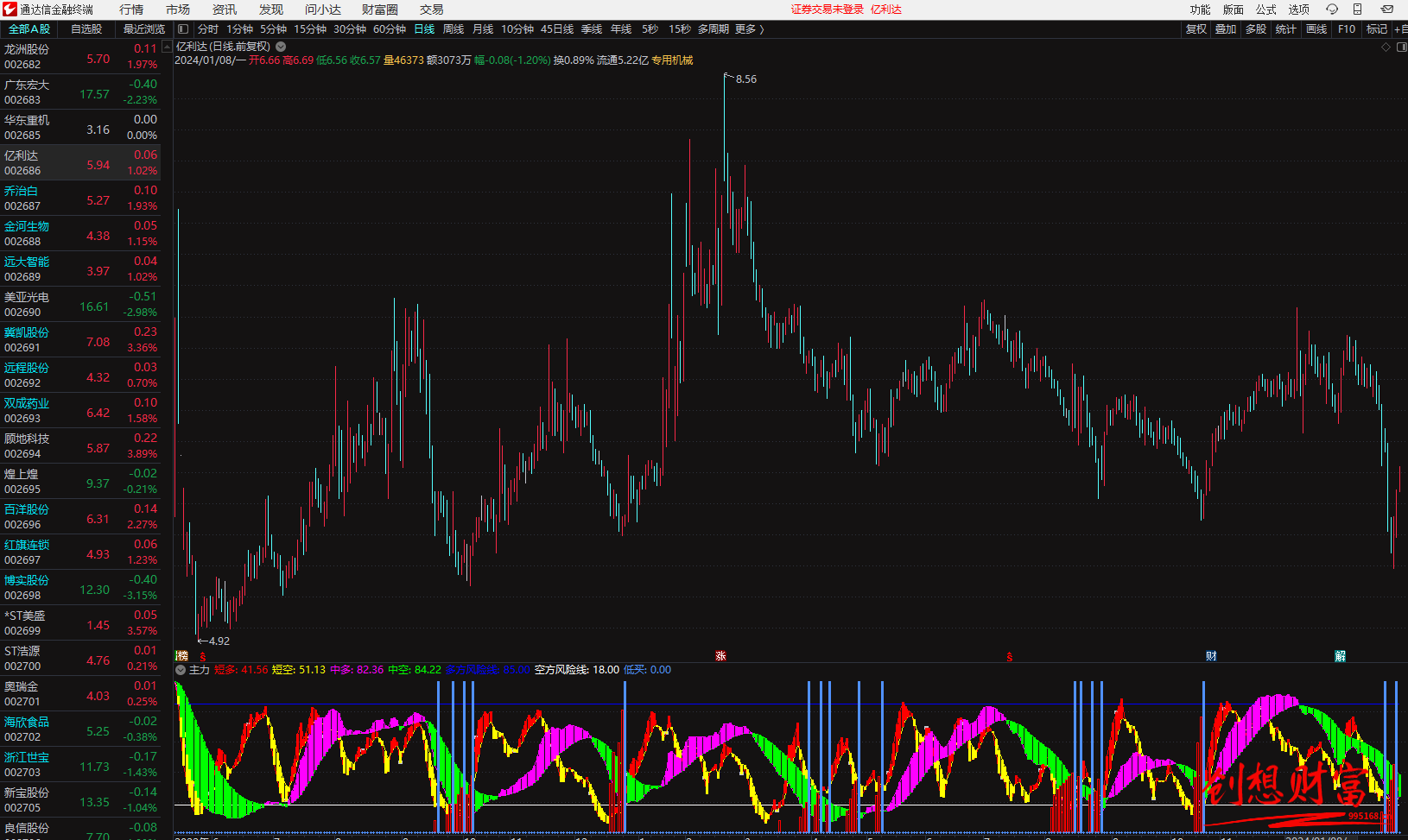The width and height of the screenshot is (1408, 840).
Task: Click the red S marker near the chart start
Action: (x=203, y=657)
